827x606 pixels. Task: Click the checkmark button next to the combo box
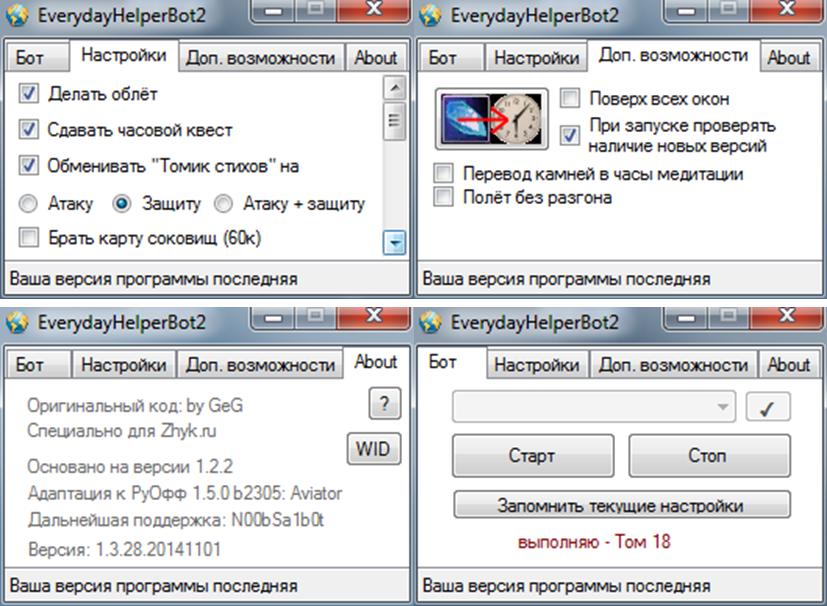coord(767,407)
